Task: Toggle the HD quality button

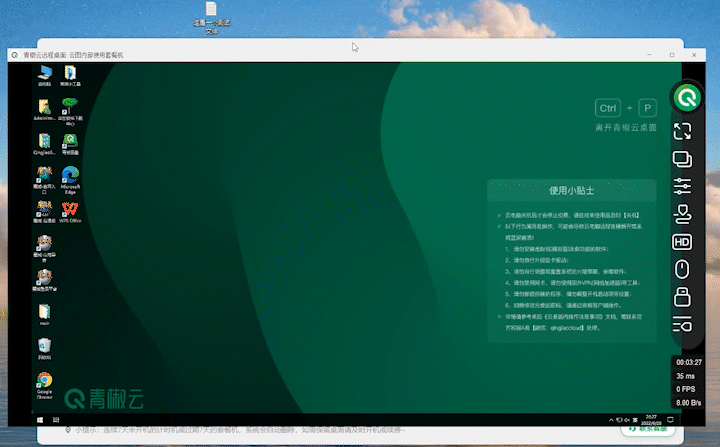Action: pyautogui.click(x=682, y=242)
